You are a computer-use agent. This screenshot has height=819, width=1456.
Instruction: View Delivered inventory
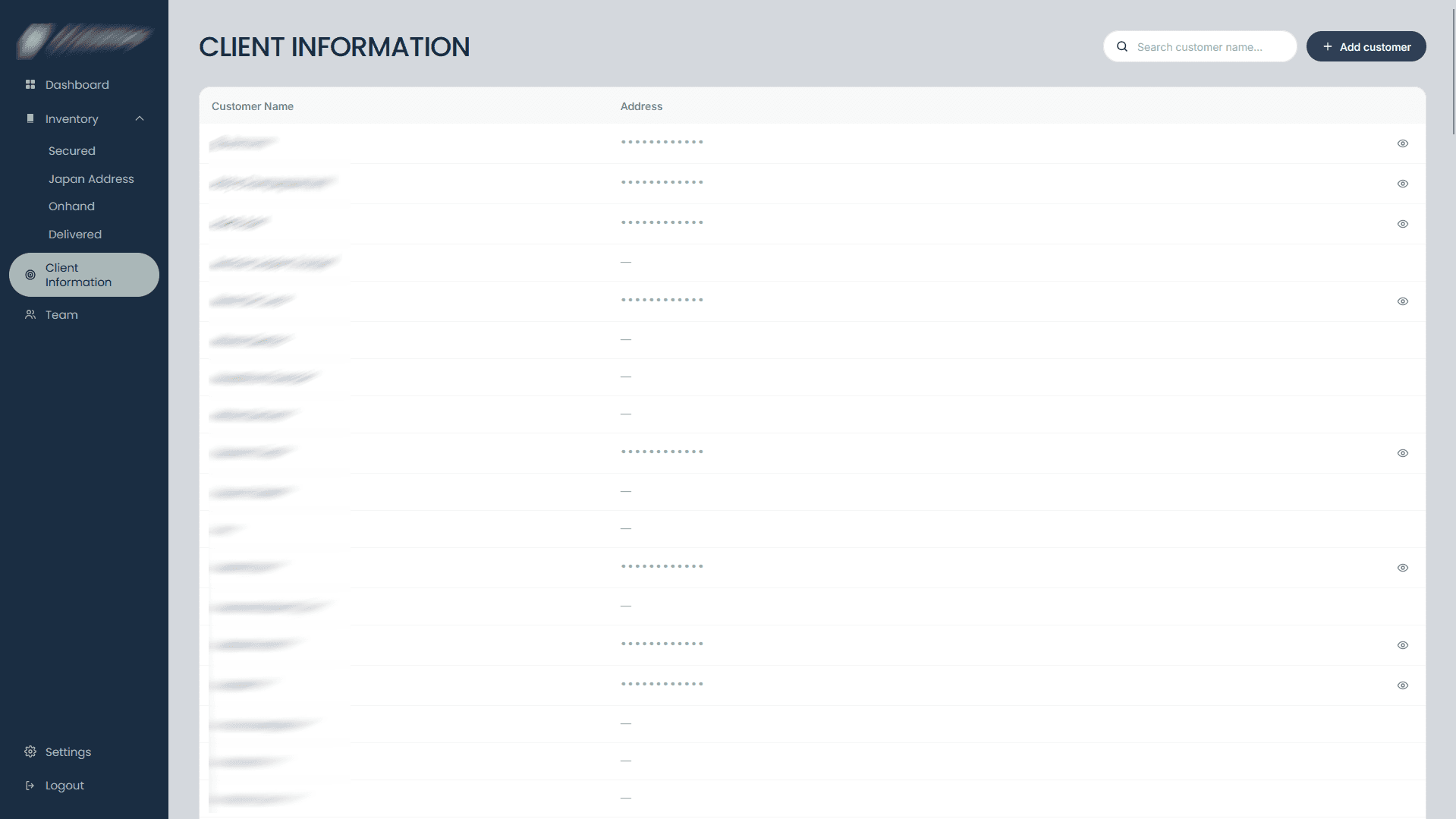(x=75, y=235)
